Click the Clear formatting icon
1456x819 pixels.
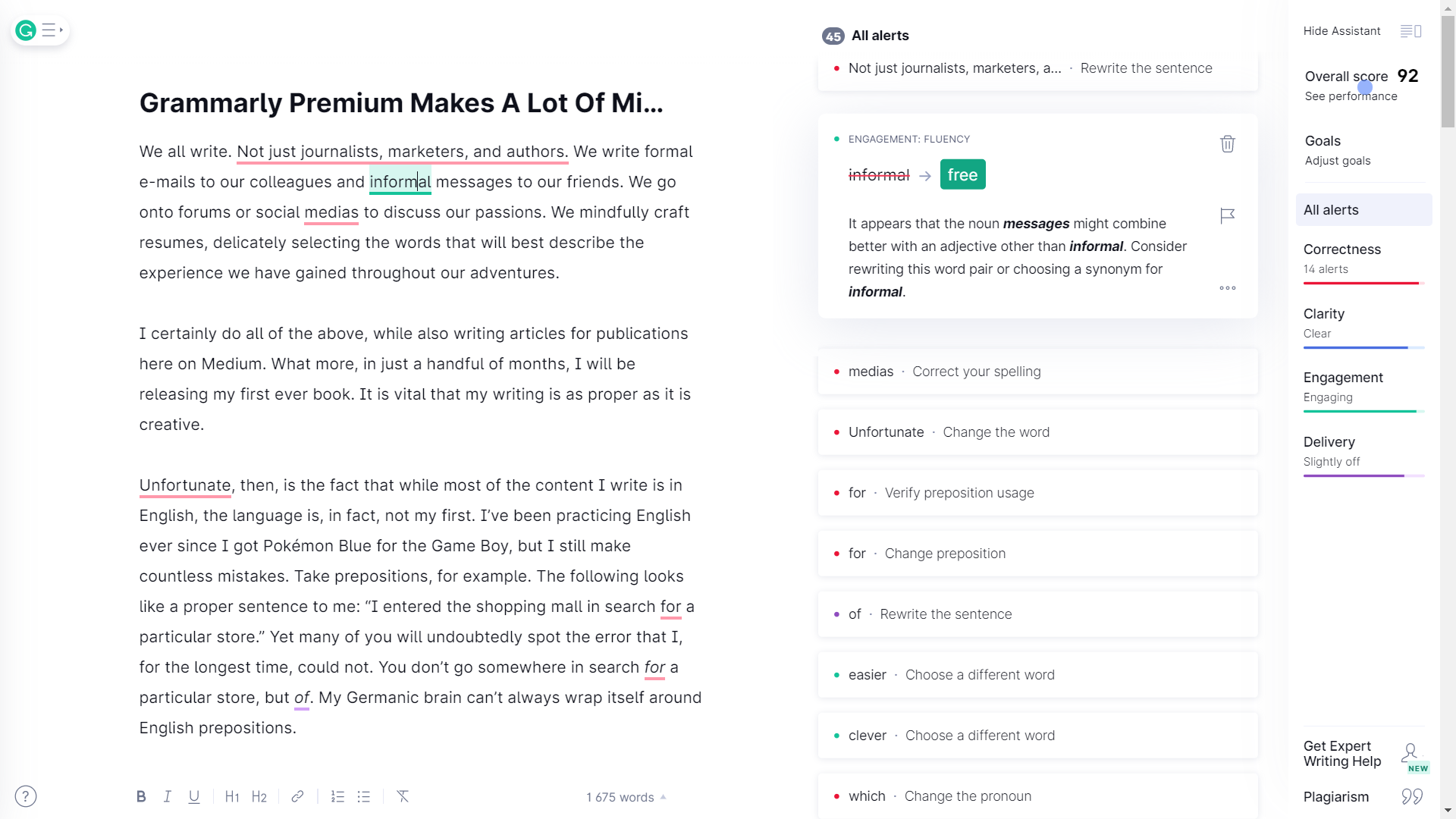[x=403, y=796]
